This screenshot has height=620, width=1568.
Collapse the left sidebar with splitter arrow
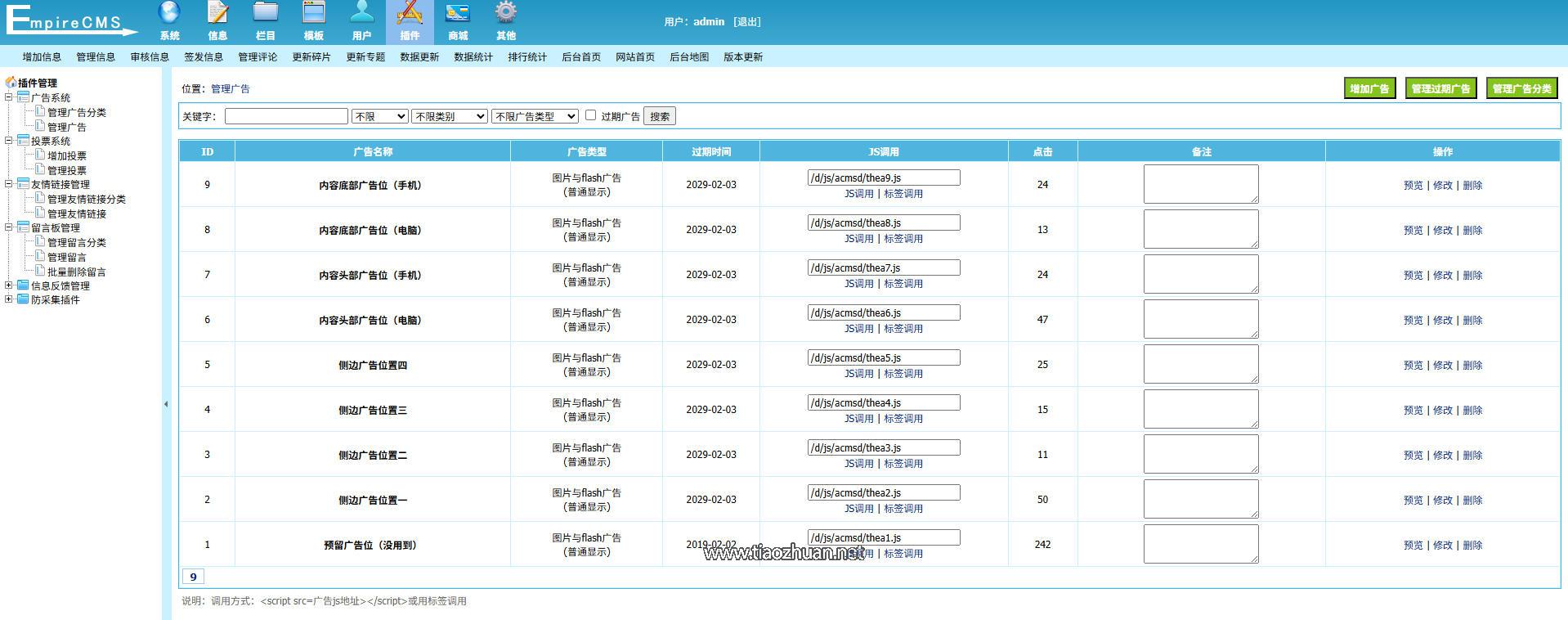166,404
